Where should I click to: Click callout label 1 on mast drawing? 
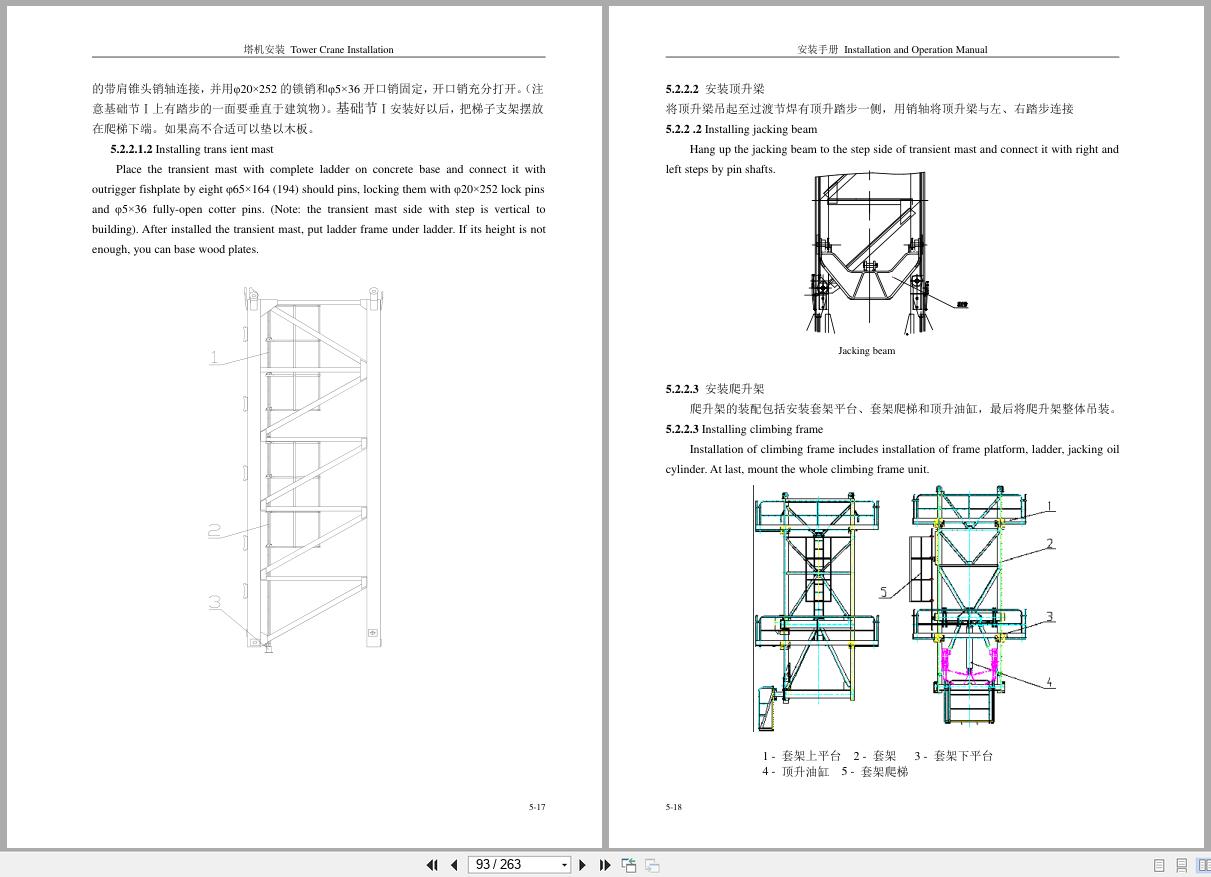[x=215, y=357]
